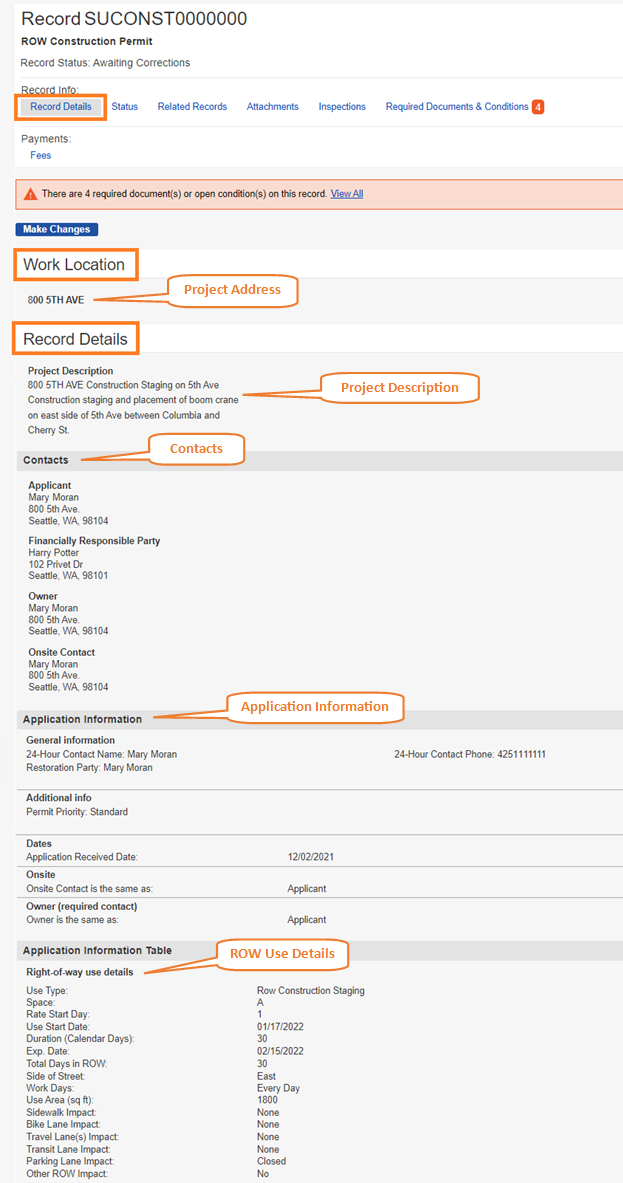Viewport: 623px width, 1183px height.
Task: Click the Work Location section heading
Action: point(75,265)
